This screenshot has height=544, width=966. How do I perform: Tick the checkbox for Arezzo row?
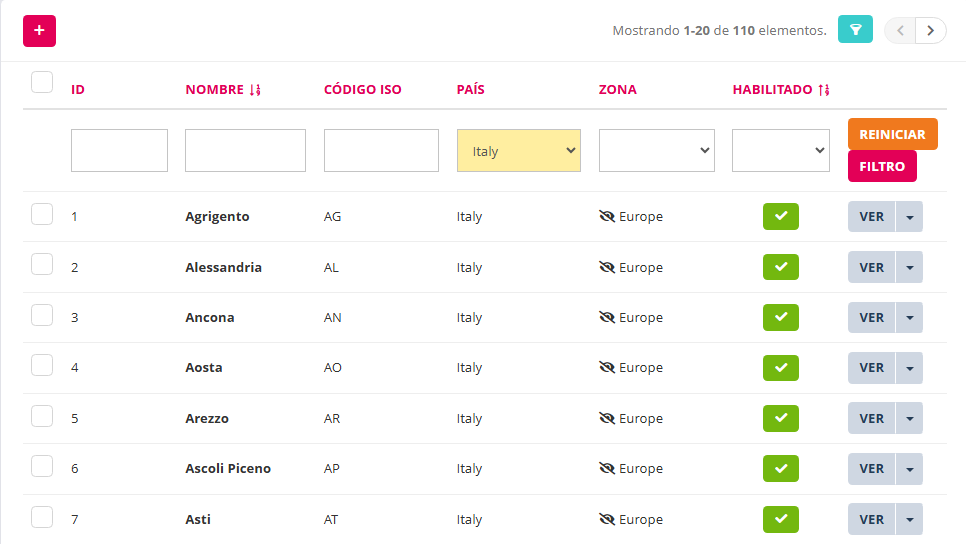[42, 415]
